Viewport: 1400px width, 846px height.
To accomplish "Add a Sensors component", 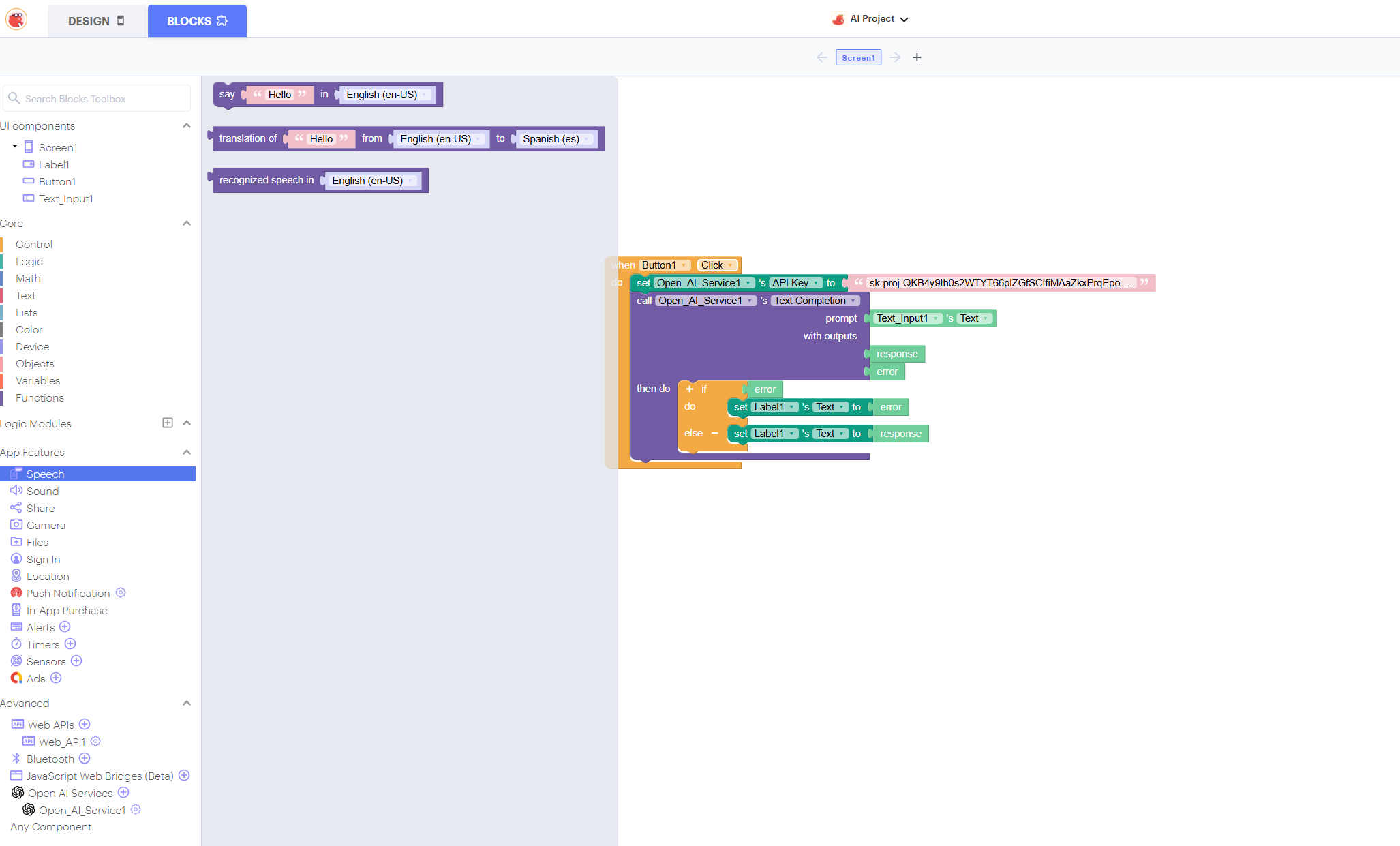I will click(x=76, y=661).
